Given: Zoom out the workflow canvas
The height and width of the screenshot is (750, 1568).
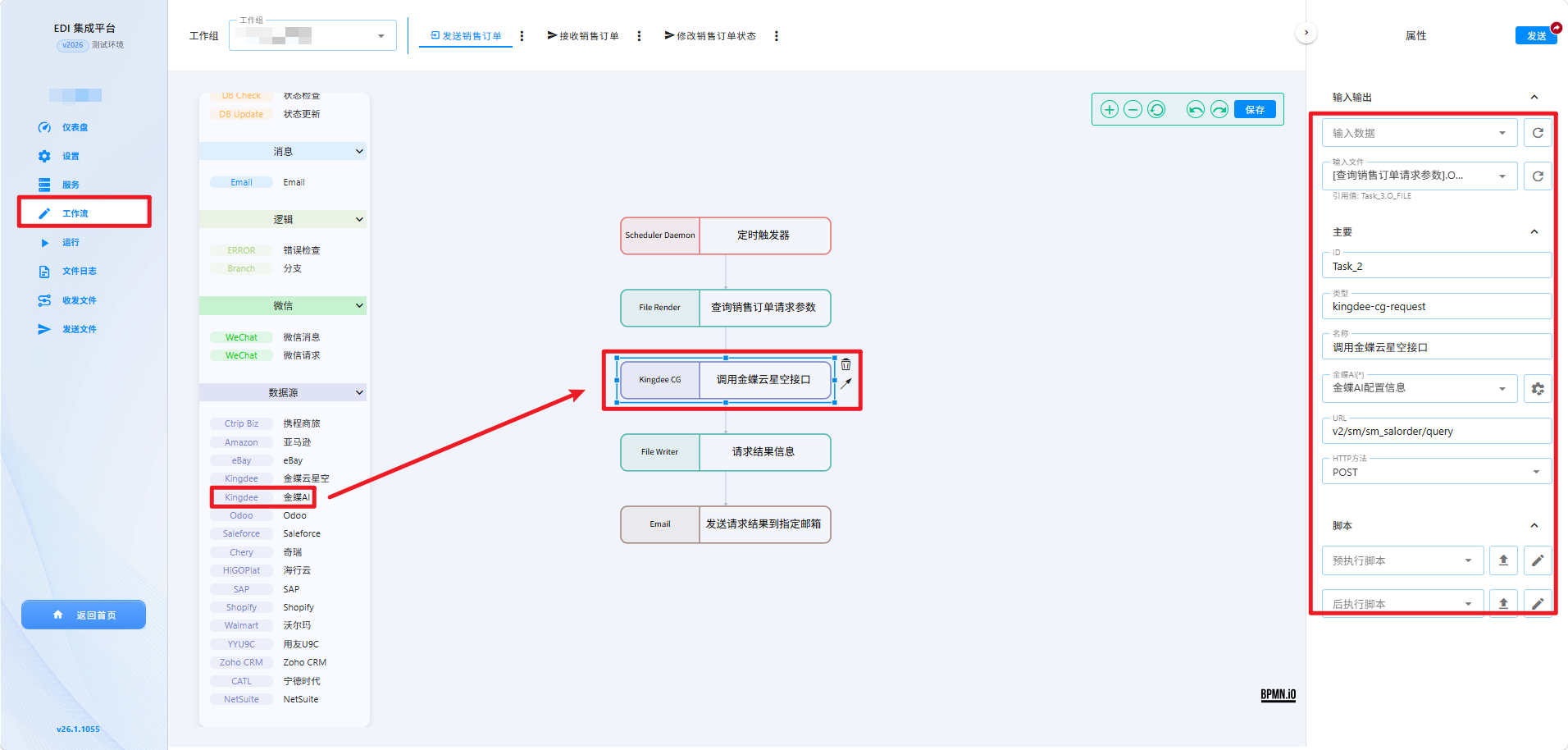Looking at the screenshot, I should [1133, 109].
